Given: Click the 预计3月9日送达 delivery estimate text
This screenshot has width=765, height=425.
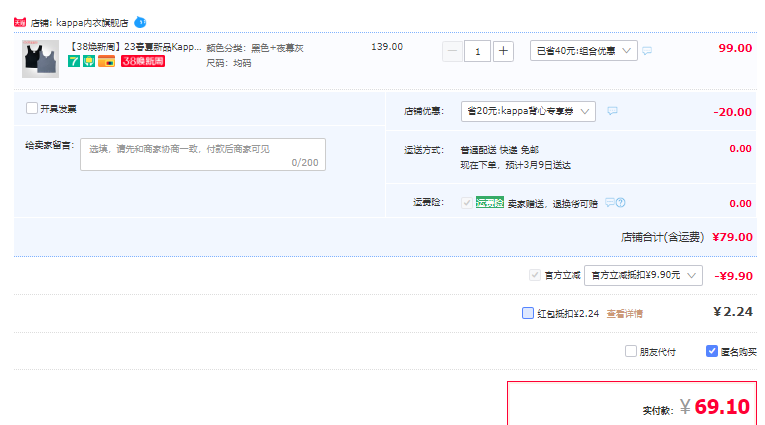Looking at the screenshot, I should [x=538, y=165].
